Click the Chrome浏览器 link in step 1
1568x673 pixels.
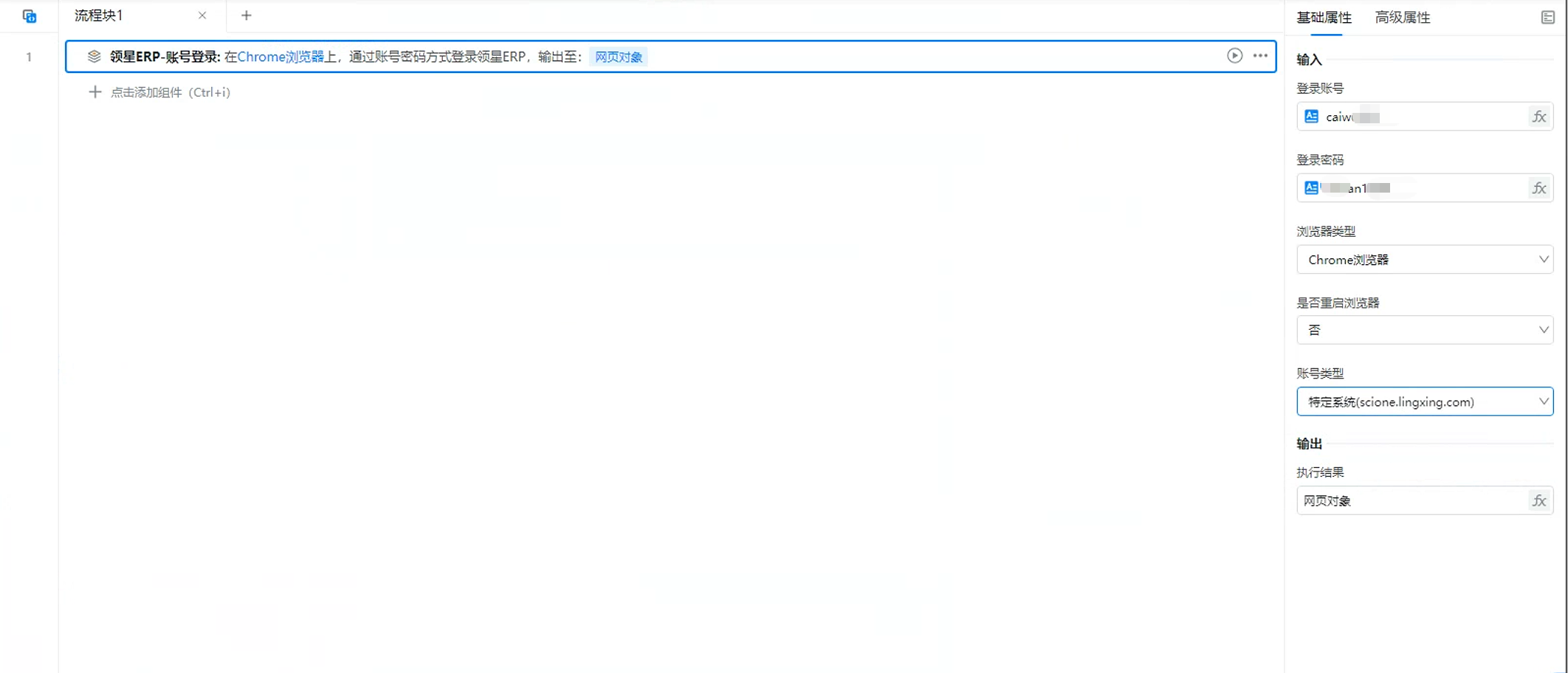coord(281,57)
